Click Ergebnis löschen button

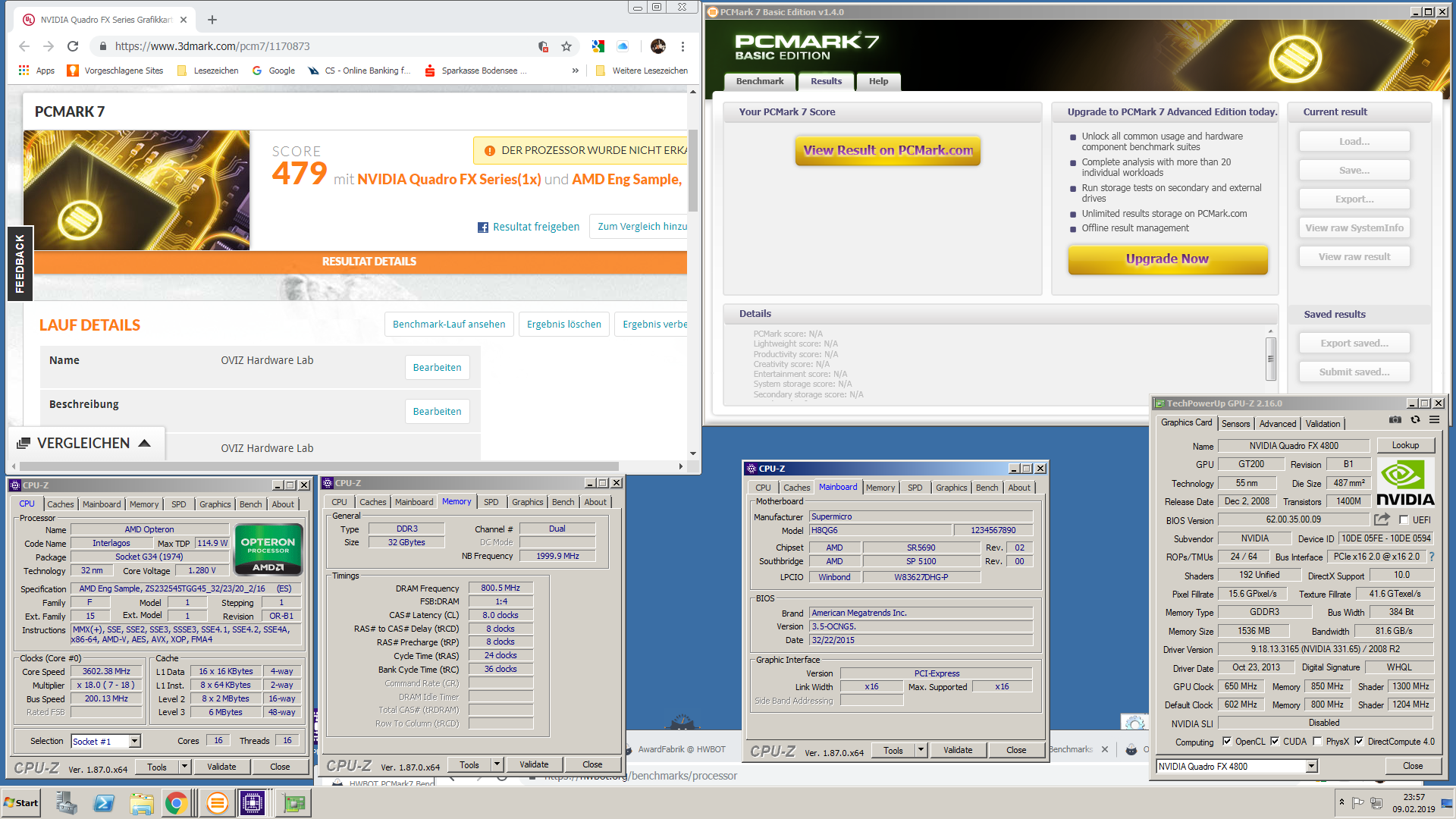click(564, 324)
